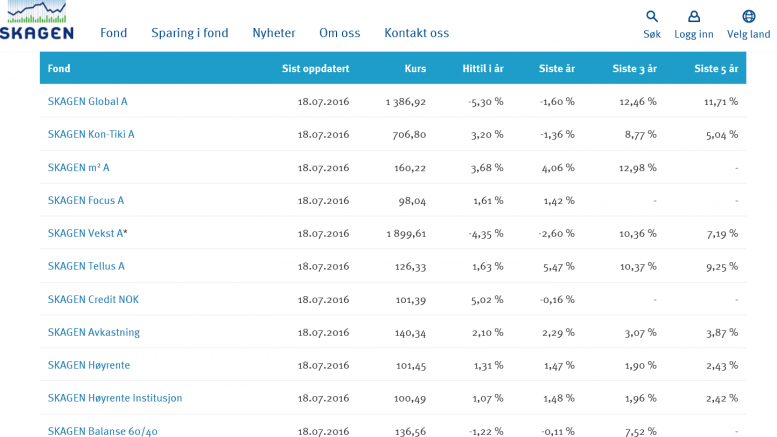Select the 12,98 % three-year value

[x=638, y=167]
